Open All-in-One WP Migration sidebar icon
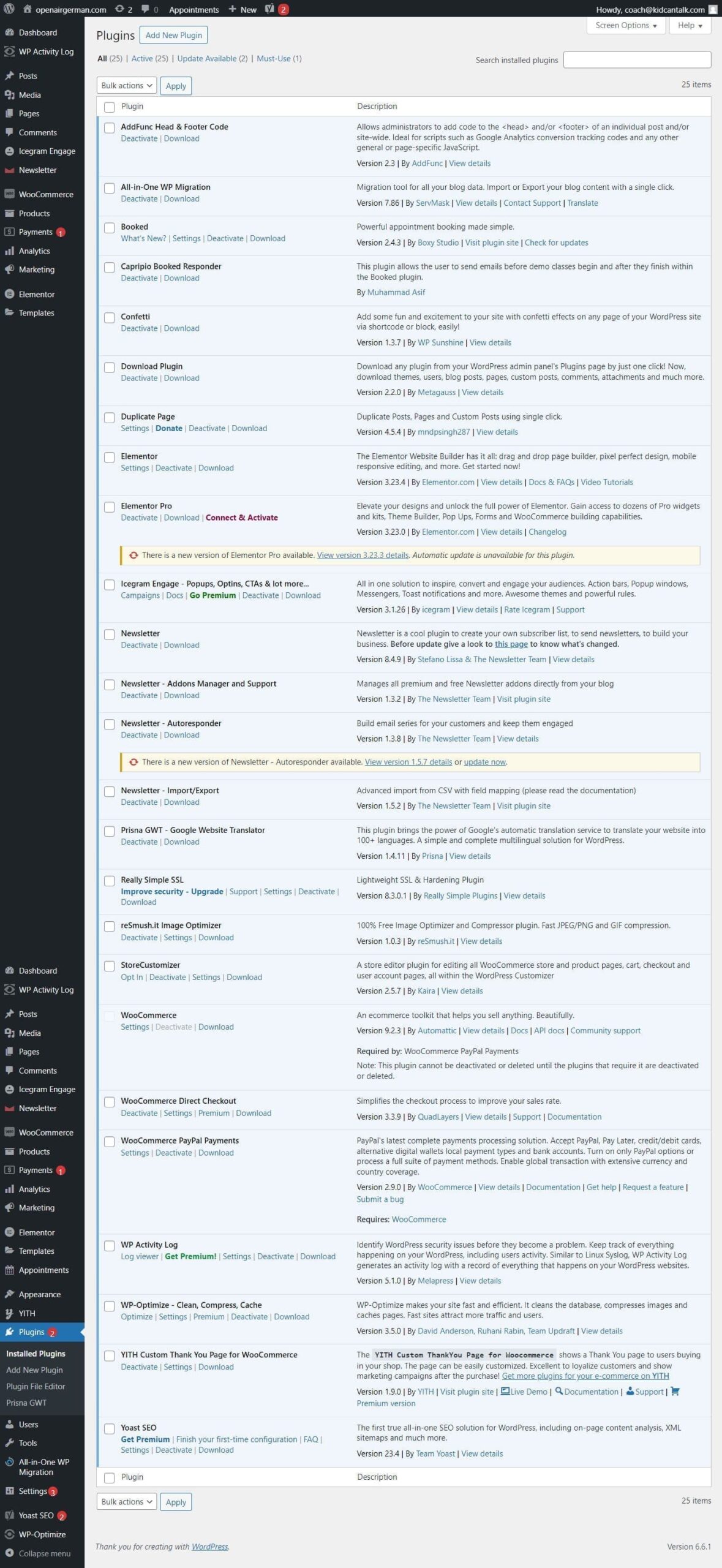The width and height of the screenshot is (722, 1568). tap(9, 1461)
